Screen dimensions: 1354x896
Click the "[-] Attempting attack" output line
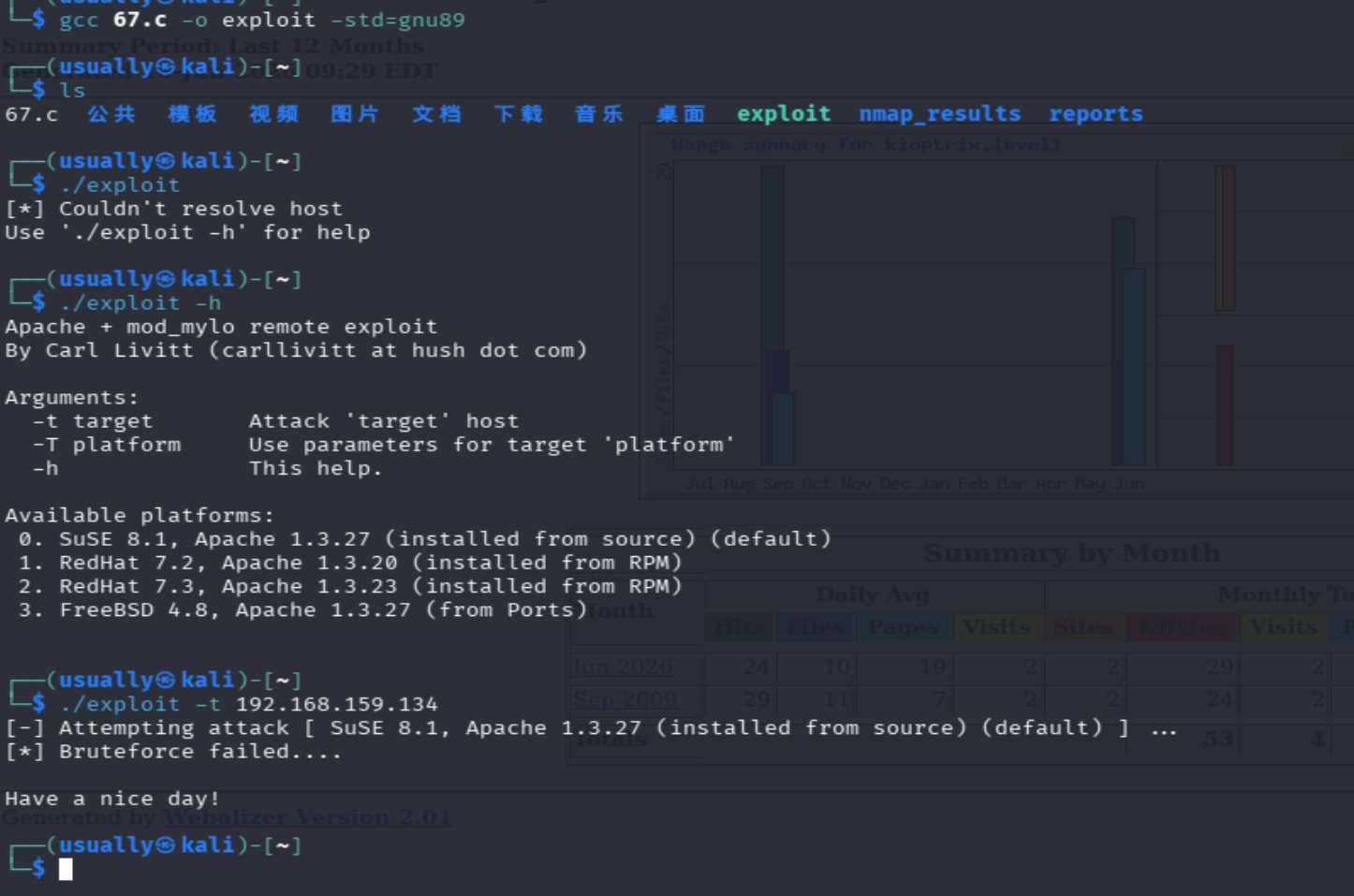coord(591,727)
